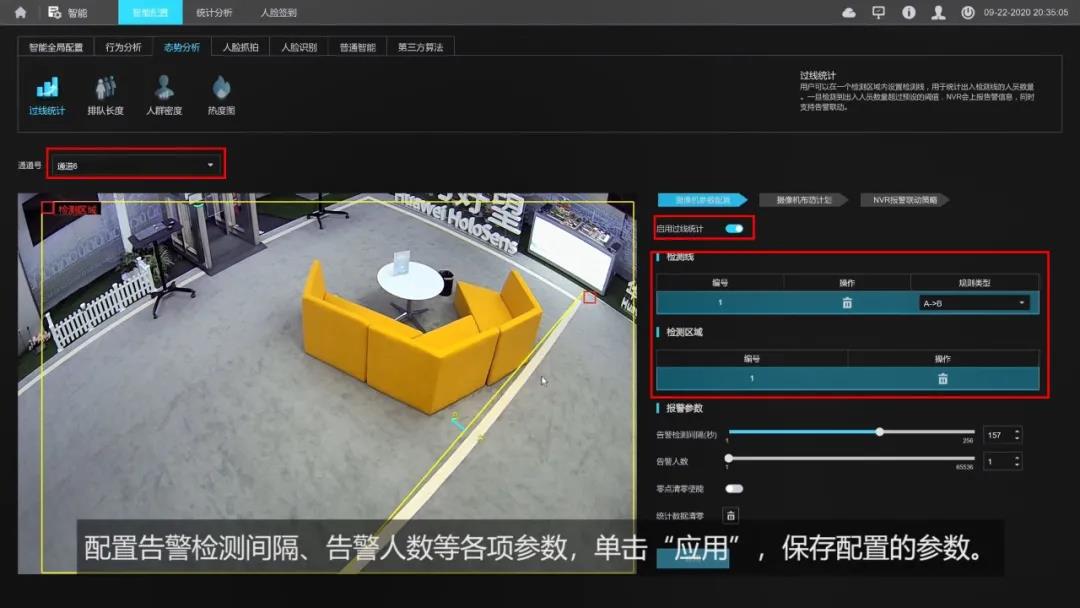Screen dimensions: 1080x608
Task: Click the home icon in top bar
Action: [20, 13]
